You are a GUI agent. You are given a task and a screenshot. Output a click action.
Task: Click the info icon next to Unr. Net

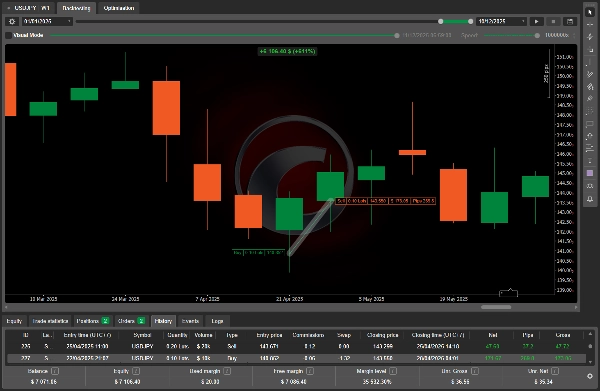click(555, 371)
